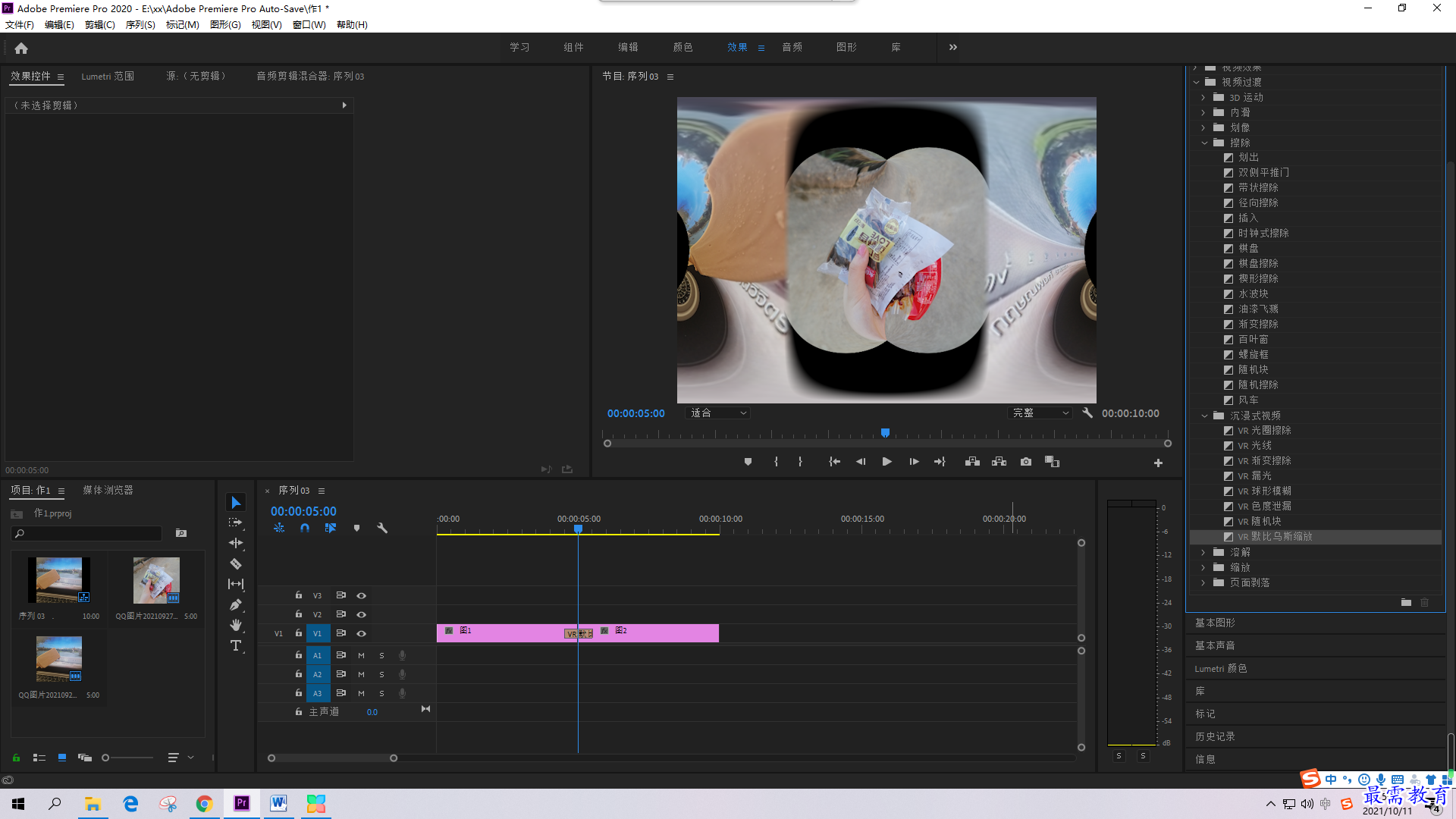Screen dimensions: 1456x819
Task: Toggle V1 track output eye
Action: [362, 633]
